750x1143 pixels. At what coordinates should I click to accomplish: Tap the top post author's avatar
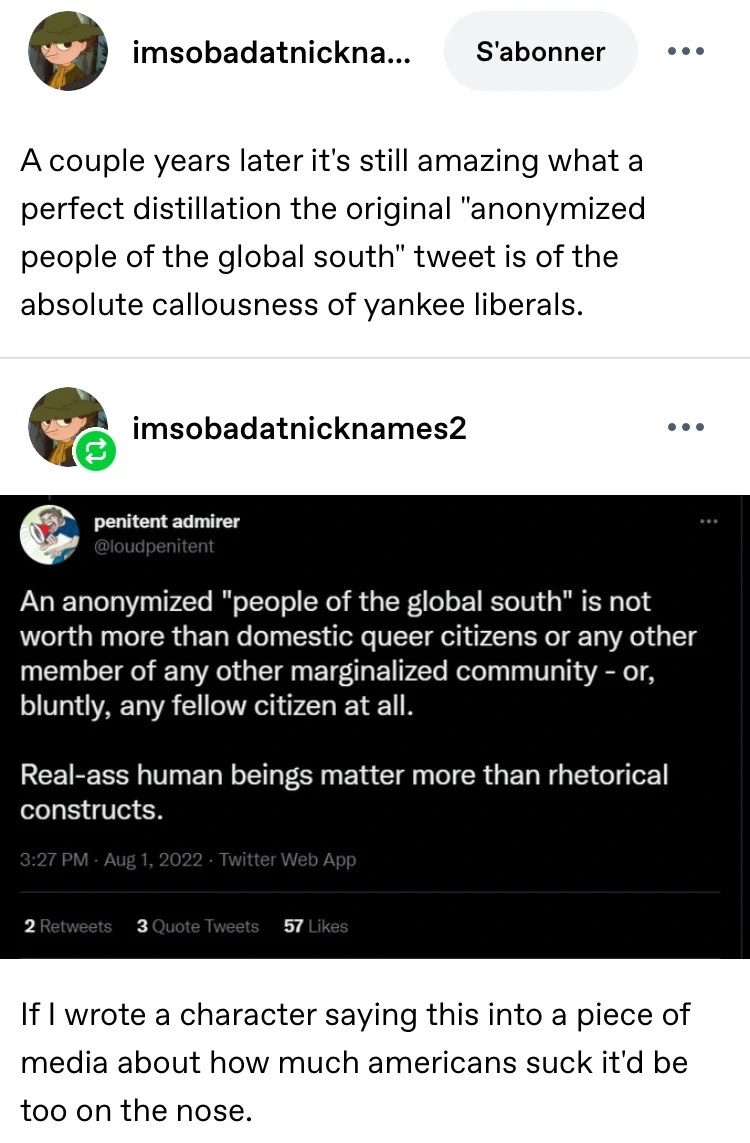pos(67,52)
